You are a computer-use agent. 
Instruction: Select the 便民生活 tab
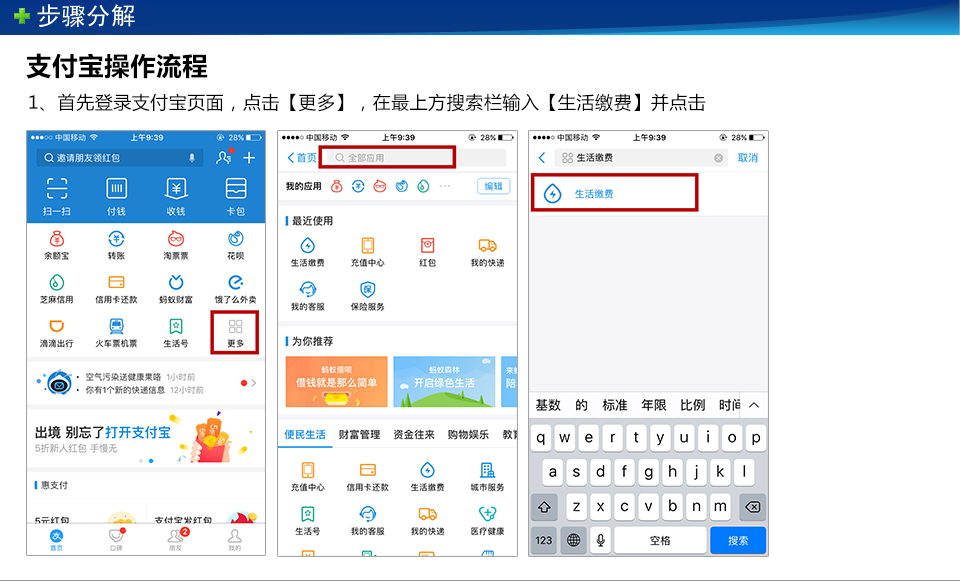pyautogui.click(x=305, y=435)
